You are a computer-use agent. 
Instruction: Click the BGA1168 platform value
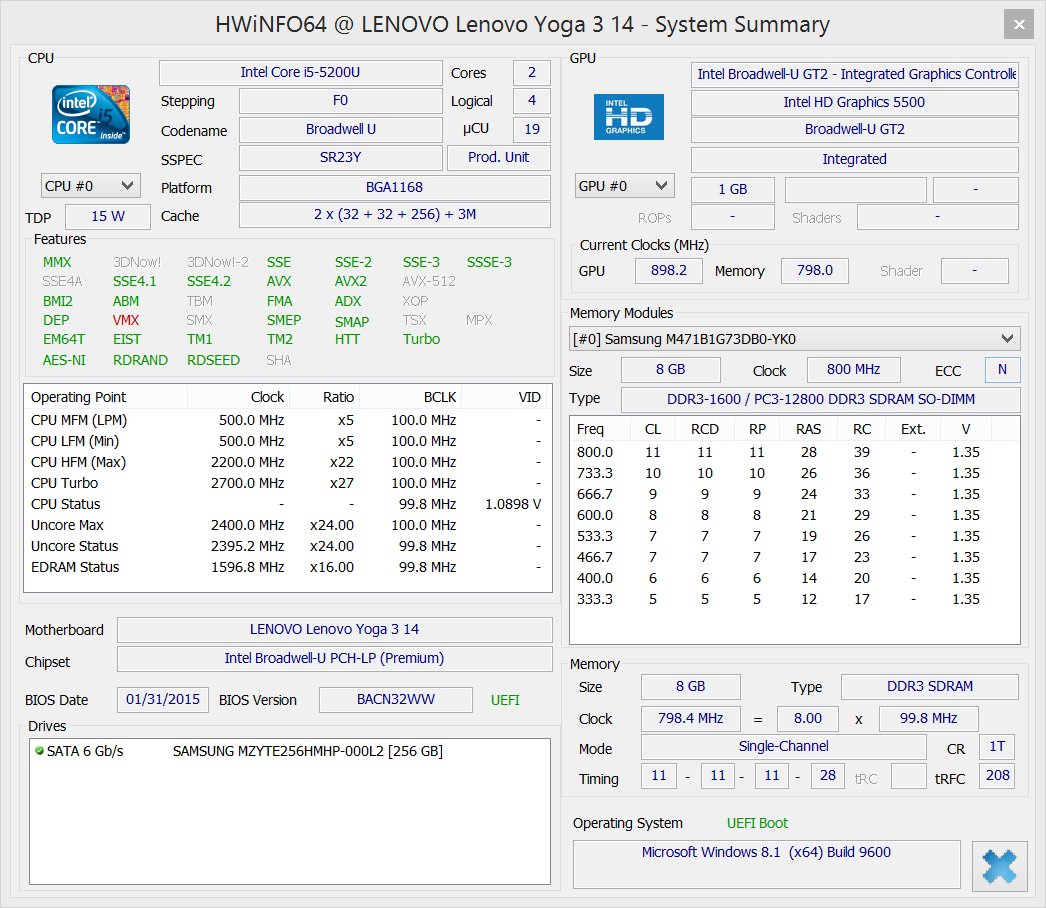click(x=394, y=187)
